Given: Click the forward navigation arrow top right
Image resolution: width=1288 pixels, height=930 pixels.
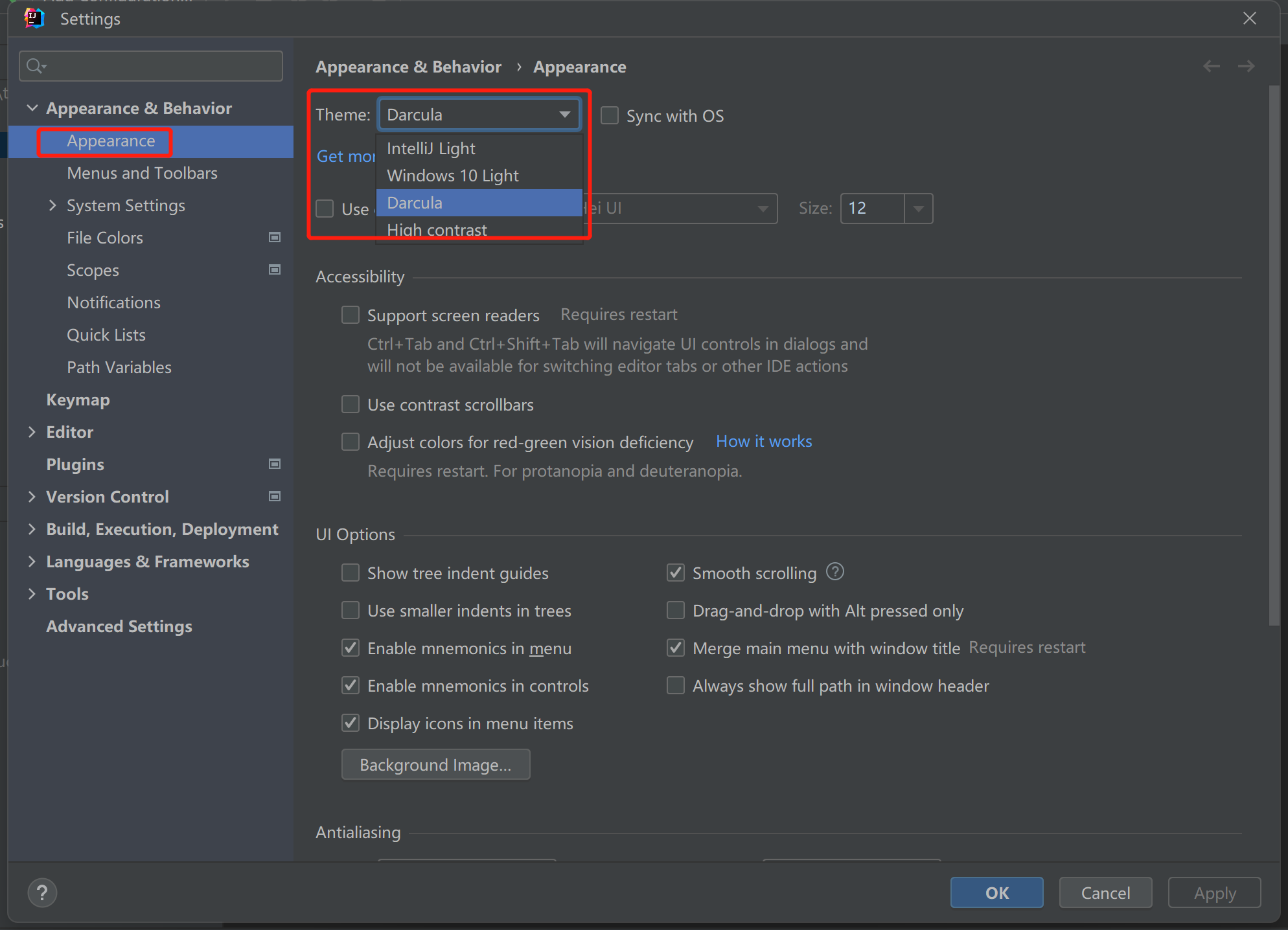Looking at the screenshot, I should click(x=1247, y=65).
